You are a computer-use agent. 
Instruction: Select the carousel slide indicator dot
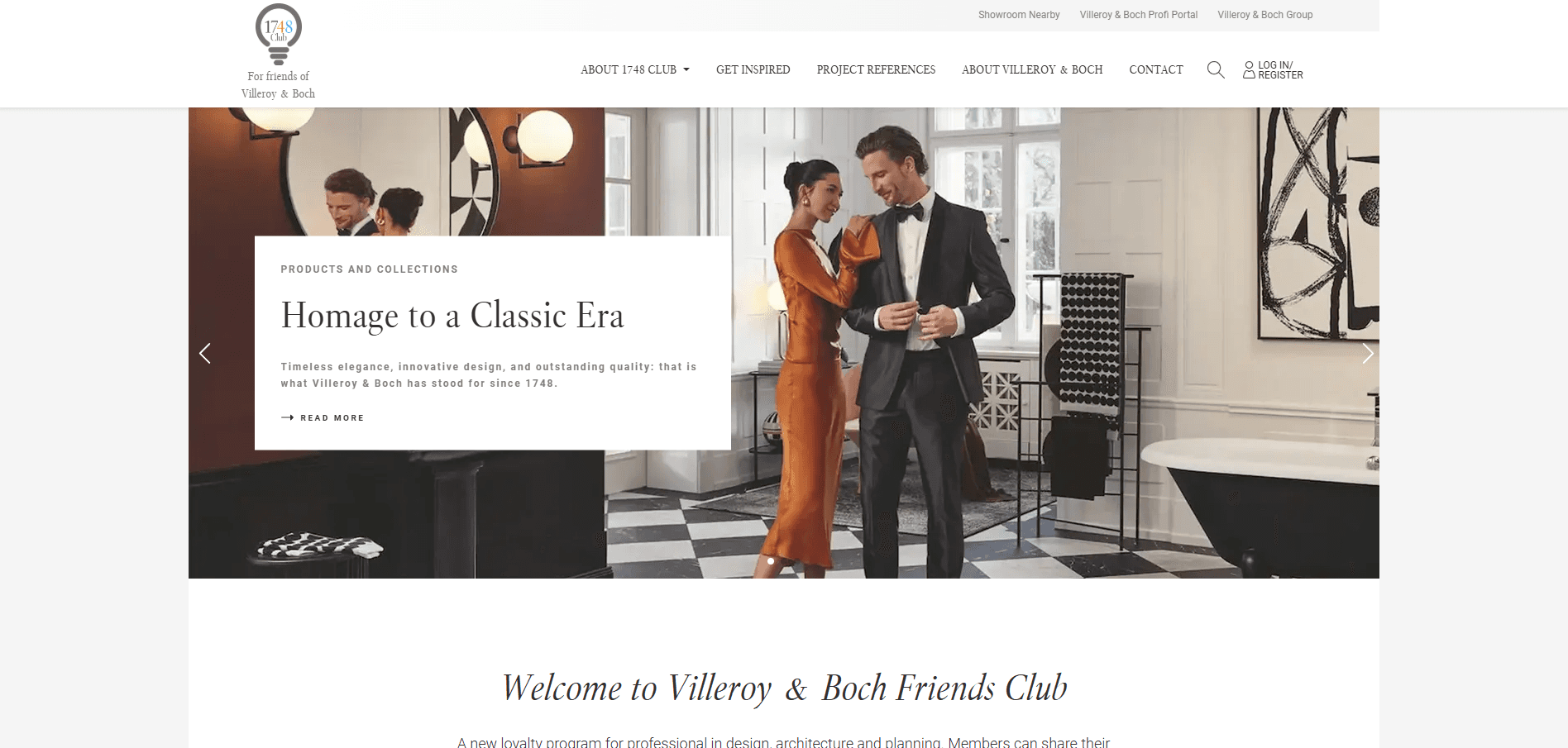point(771,561)
